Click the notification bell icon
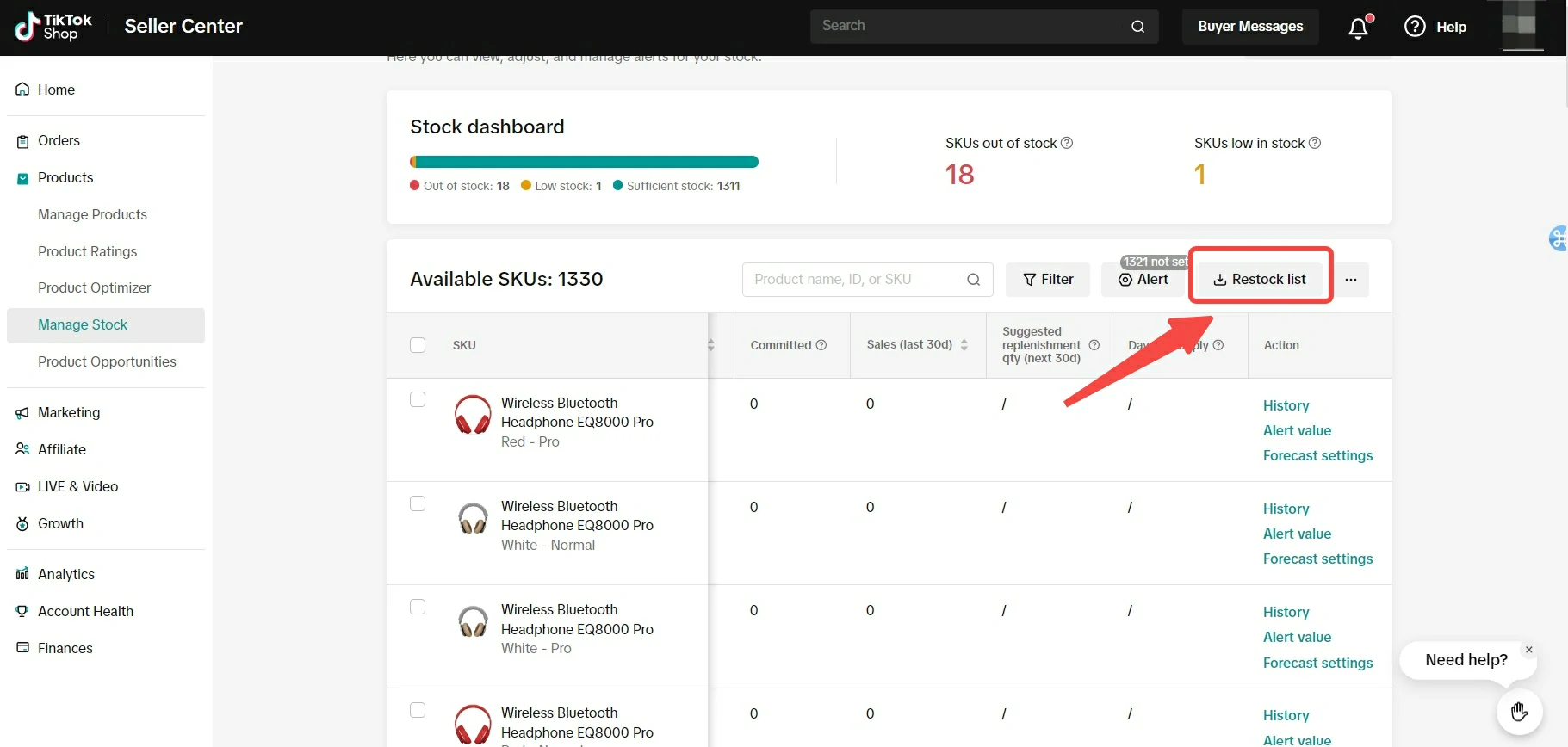This screenshot has width=1568, height=747. tap(1358, 28)
